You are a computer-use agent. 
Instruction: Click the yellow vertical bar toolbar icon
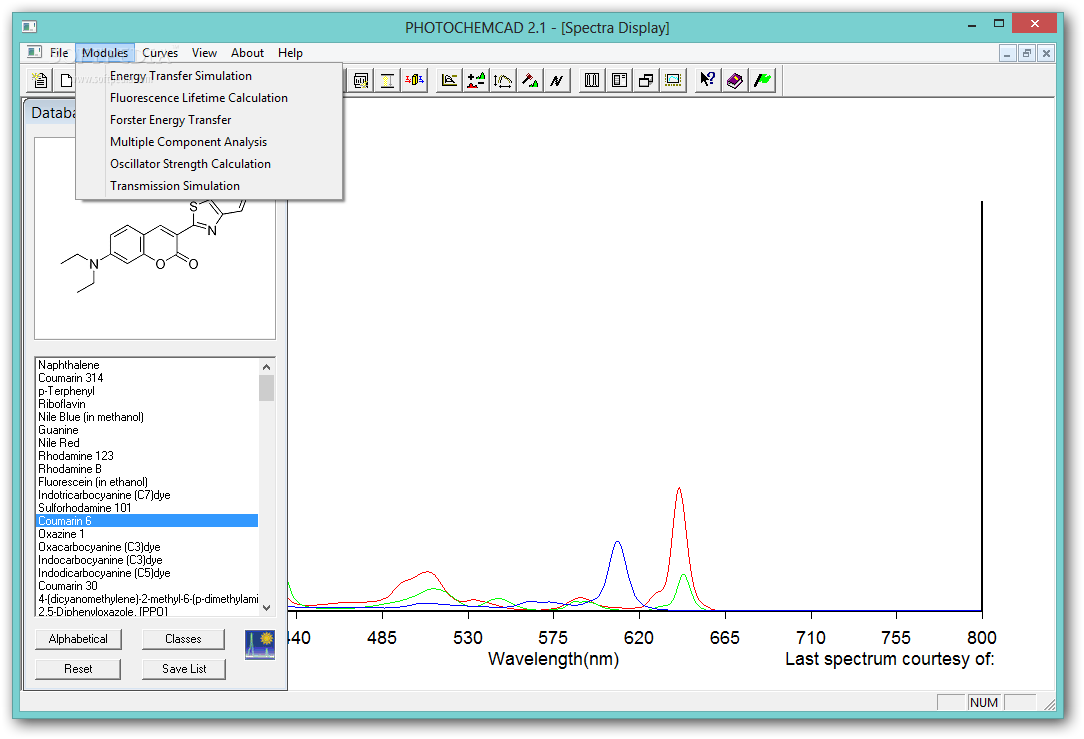coord(387,81)
